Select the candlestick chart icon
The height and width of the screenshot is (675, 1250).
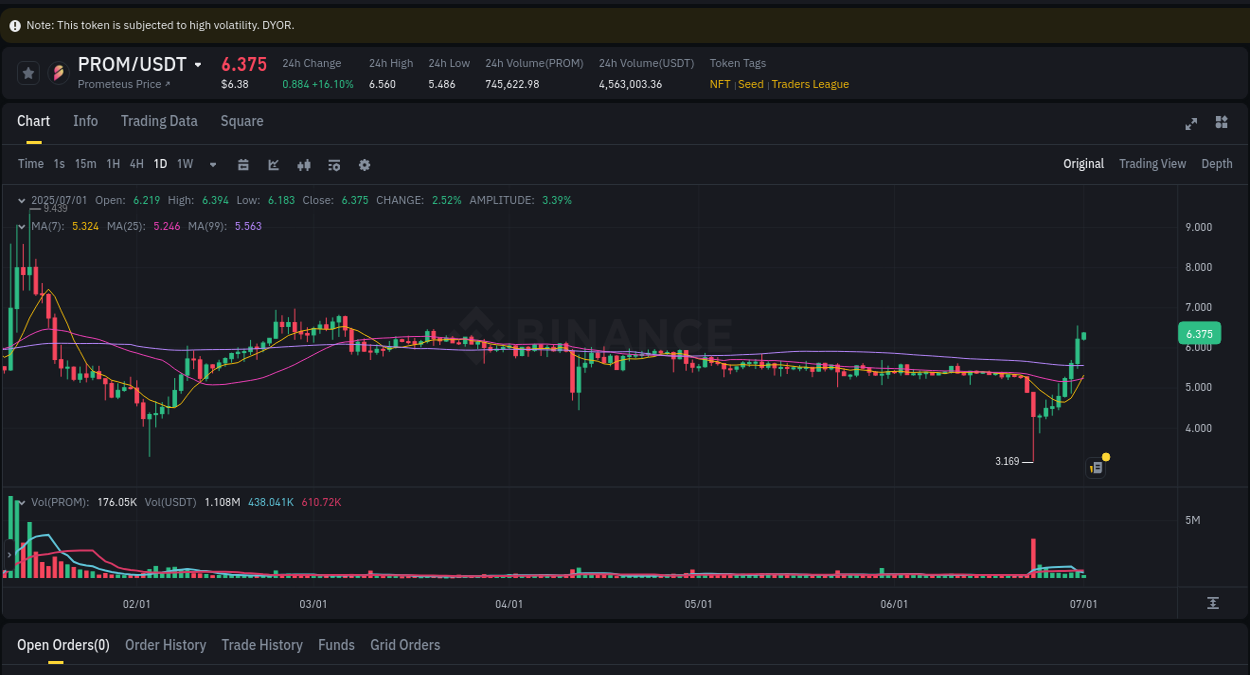pos(304,164)
